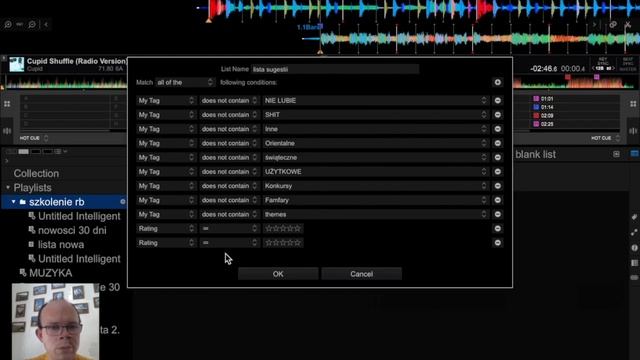640x360 pixels.
Task: Open '=' operator dropdown in last Rating row
Action: click(229, 243)
